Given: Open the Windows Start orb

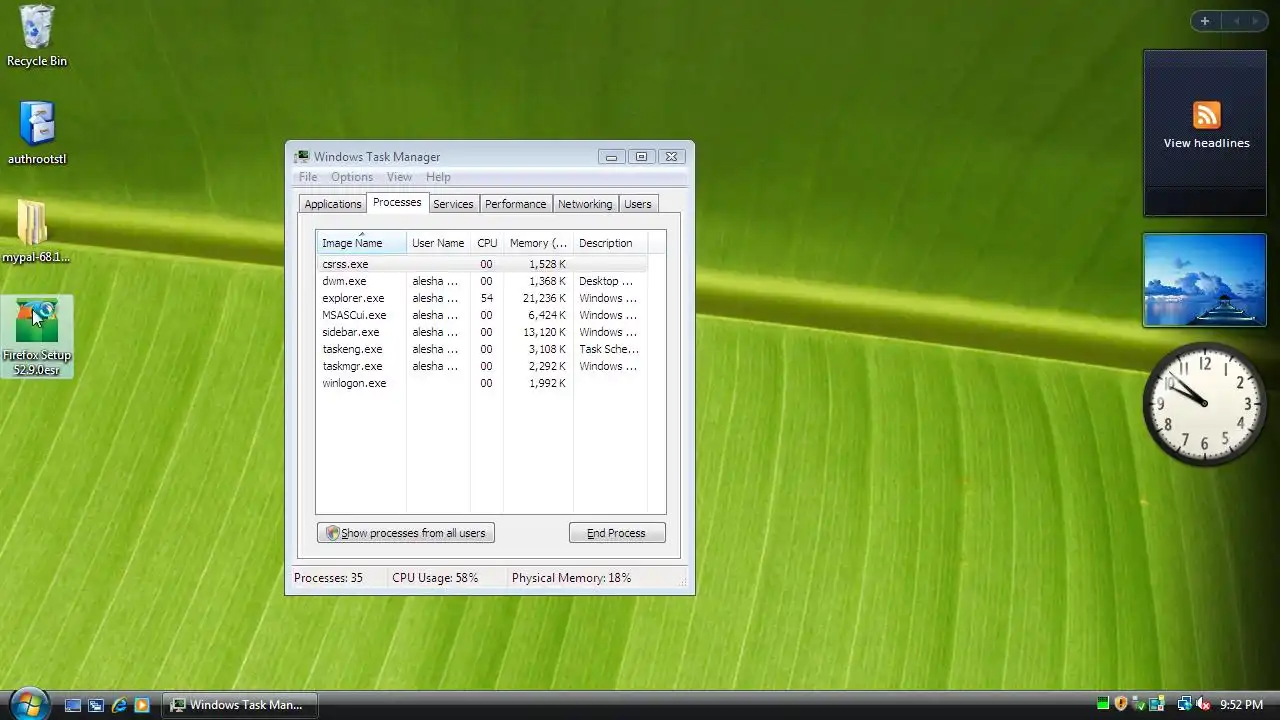Looking at the screenshot, I should point(28,703).
